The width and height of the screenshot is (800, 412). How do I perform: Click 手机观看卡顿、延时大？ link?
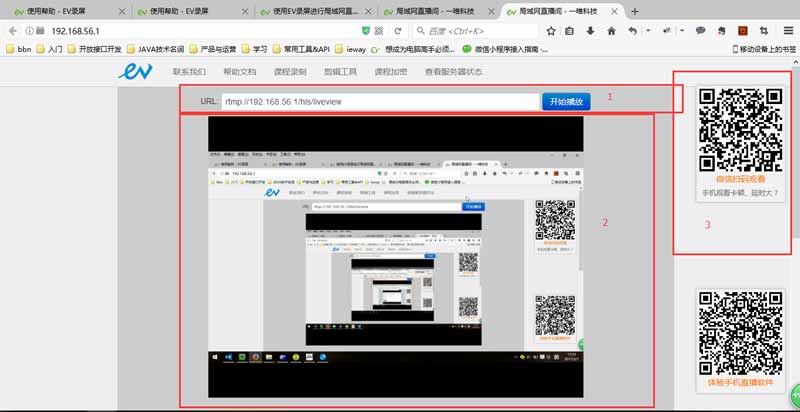pos(740,193)
